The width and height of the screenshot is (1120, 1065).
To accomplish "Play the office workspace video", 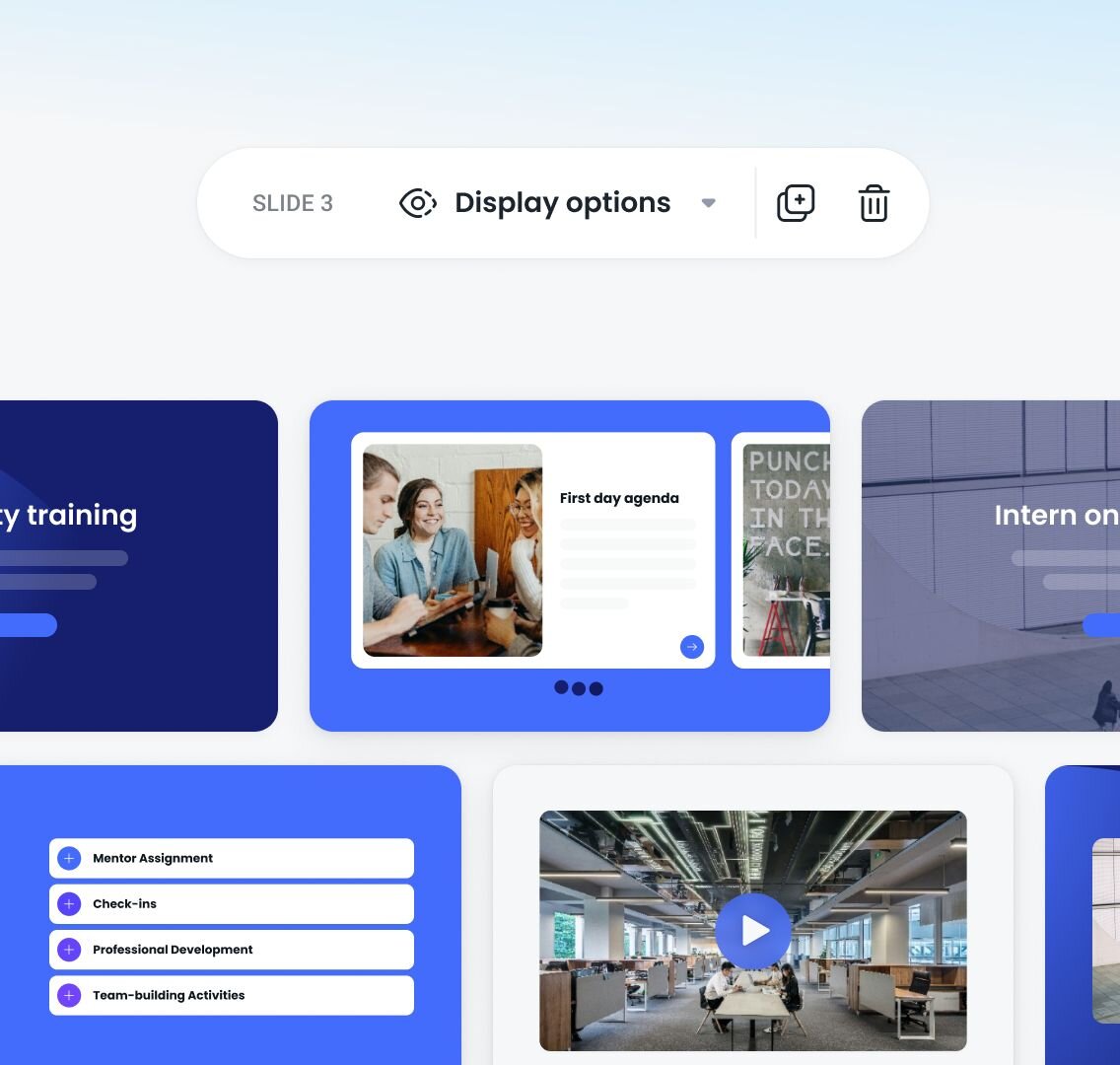I will pyautogui.click(x=754, y=929).
